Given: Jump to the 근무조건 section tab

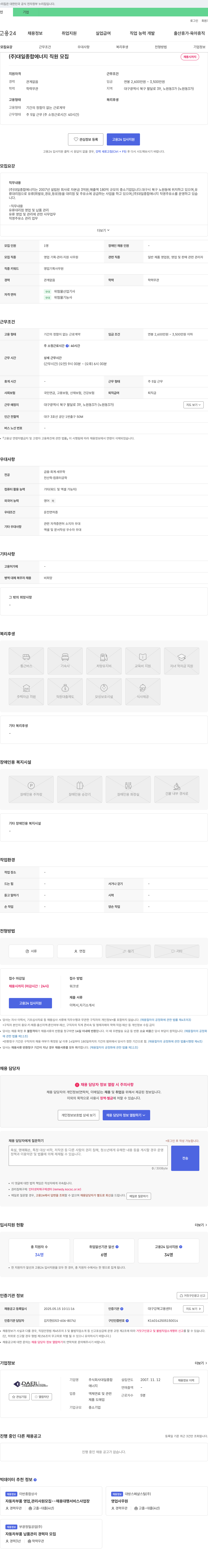Looking at the screenshot, I should tap(45, 47).
